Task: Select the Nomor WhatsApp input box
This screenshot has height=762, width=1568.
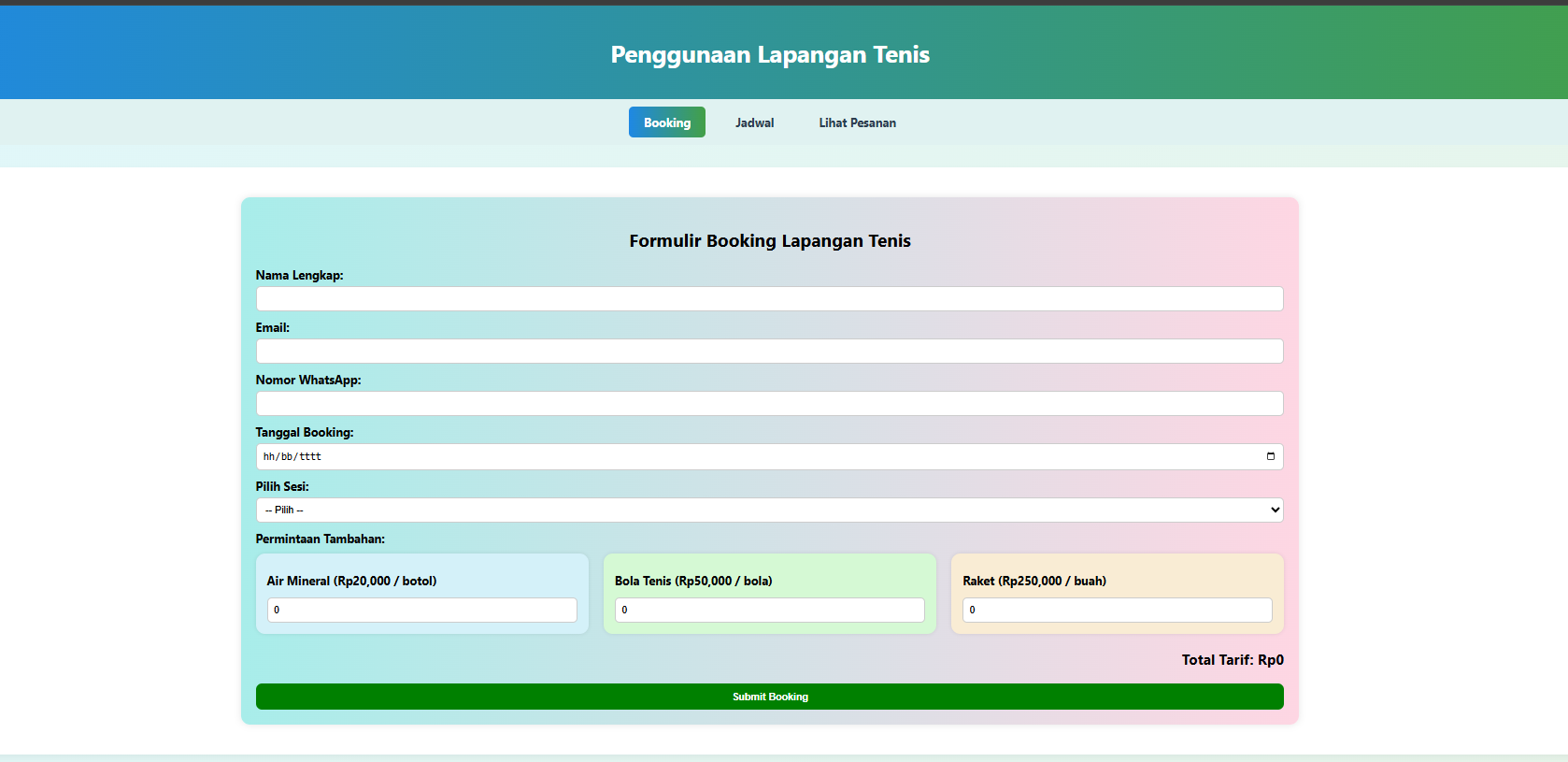Action: [769, 403]
